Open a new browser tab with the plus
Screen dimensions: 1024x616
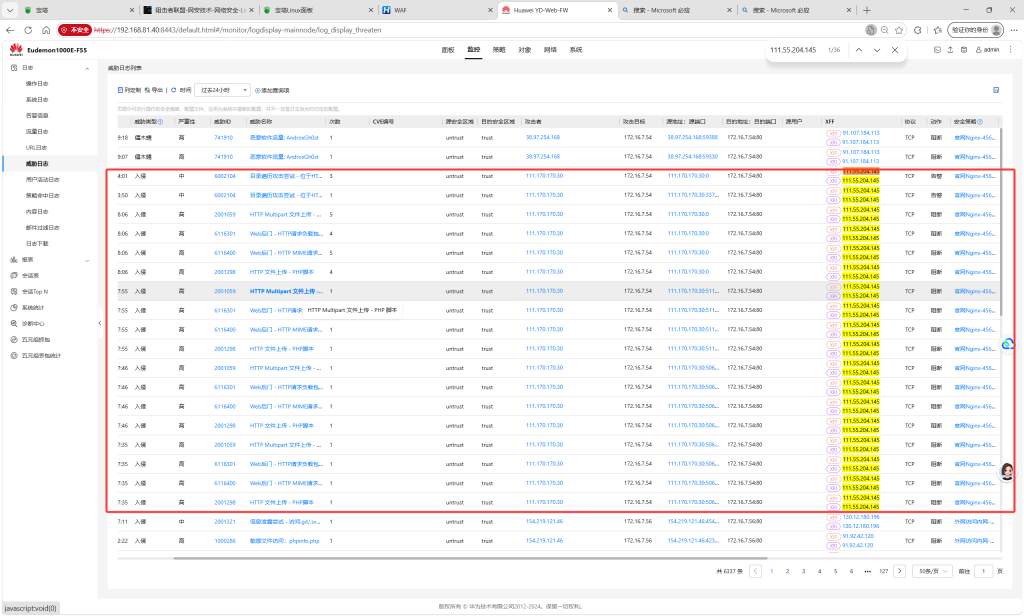coord(867,10)
